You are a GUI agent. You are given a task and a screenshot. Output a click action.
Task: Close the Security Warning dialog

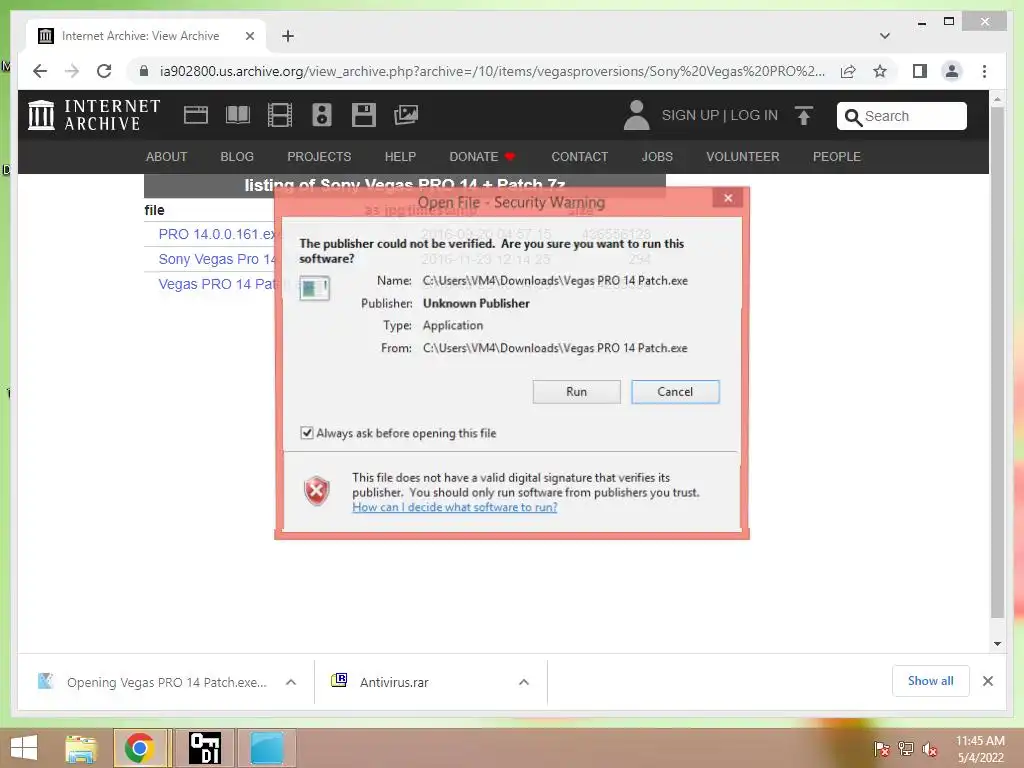(728, 198)
